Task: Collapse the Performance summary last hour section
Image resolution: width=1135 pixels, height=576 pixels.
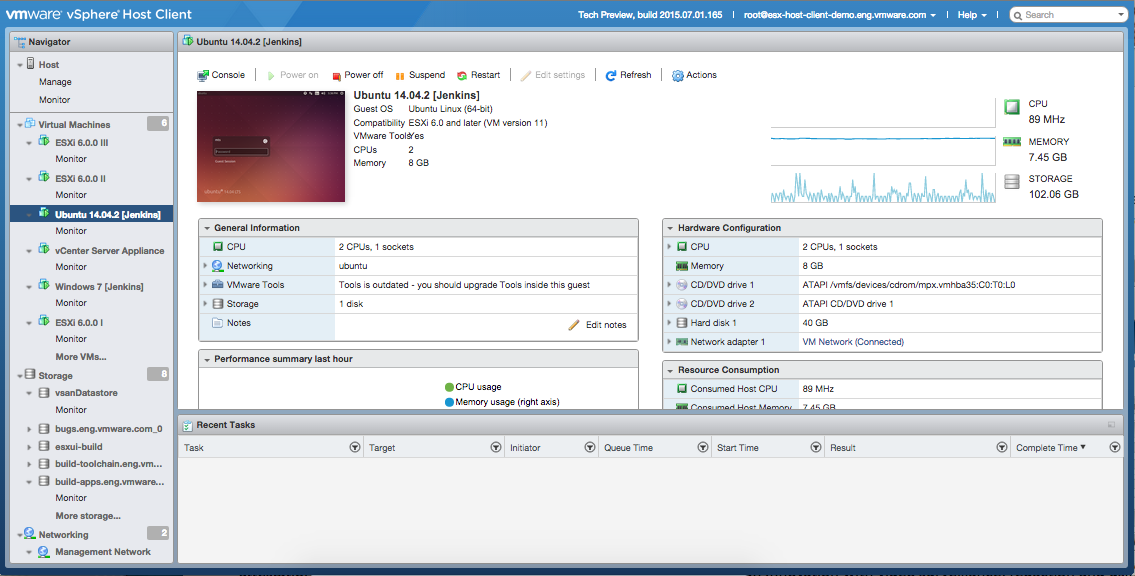Action: (207, 360)
